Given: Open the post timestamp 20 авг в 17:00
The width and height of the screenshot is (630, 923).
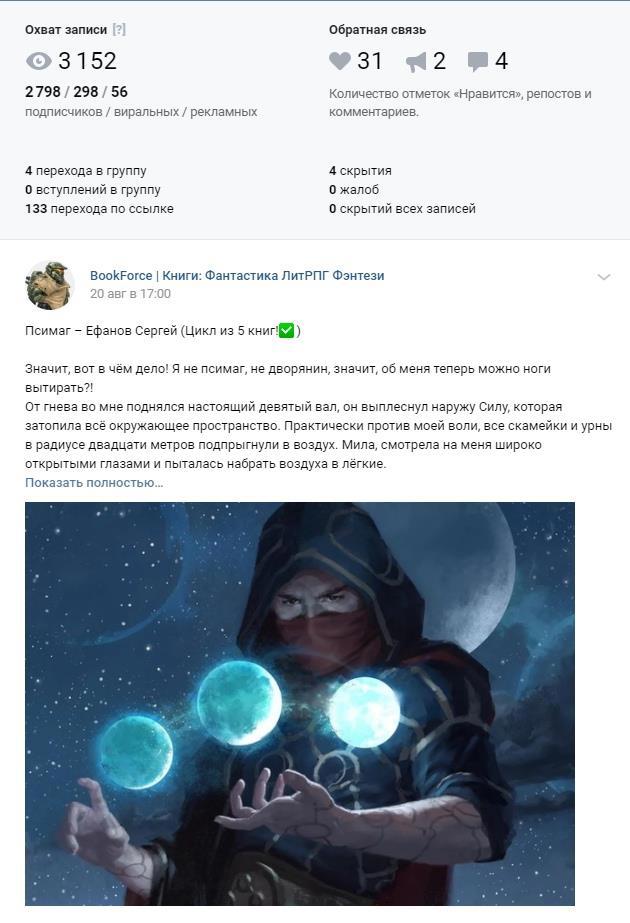Looking at the screenshot, I should click(x=130, y=294).
